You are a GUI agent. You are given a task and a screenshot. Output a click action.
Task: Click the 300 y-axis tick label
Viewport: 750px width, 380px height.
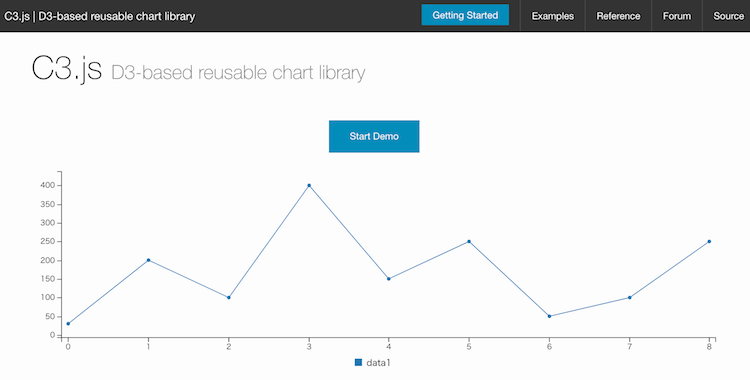[48, 223]
